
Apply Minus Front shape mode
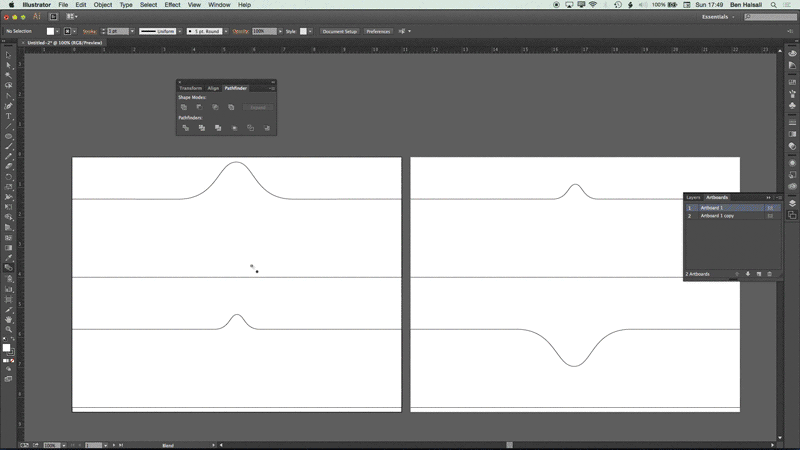[199, 107]
